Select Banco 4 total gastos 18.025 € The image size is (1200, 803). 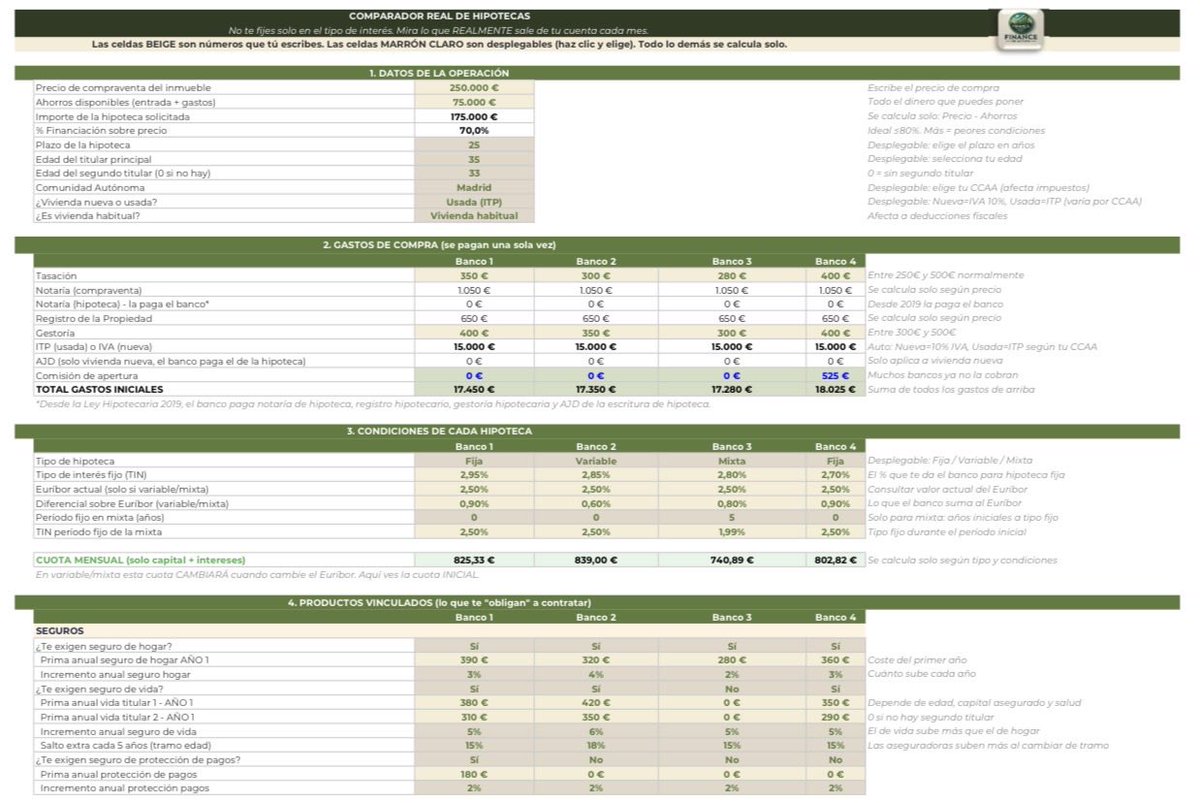point(835,389)
